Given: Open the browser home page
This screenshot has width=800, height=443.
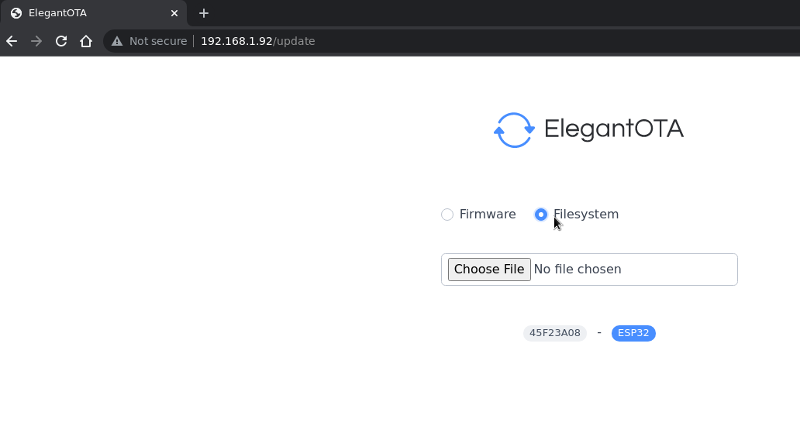Looking at the screenshot, I should [x=86, y=41].
